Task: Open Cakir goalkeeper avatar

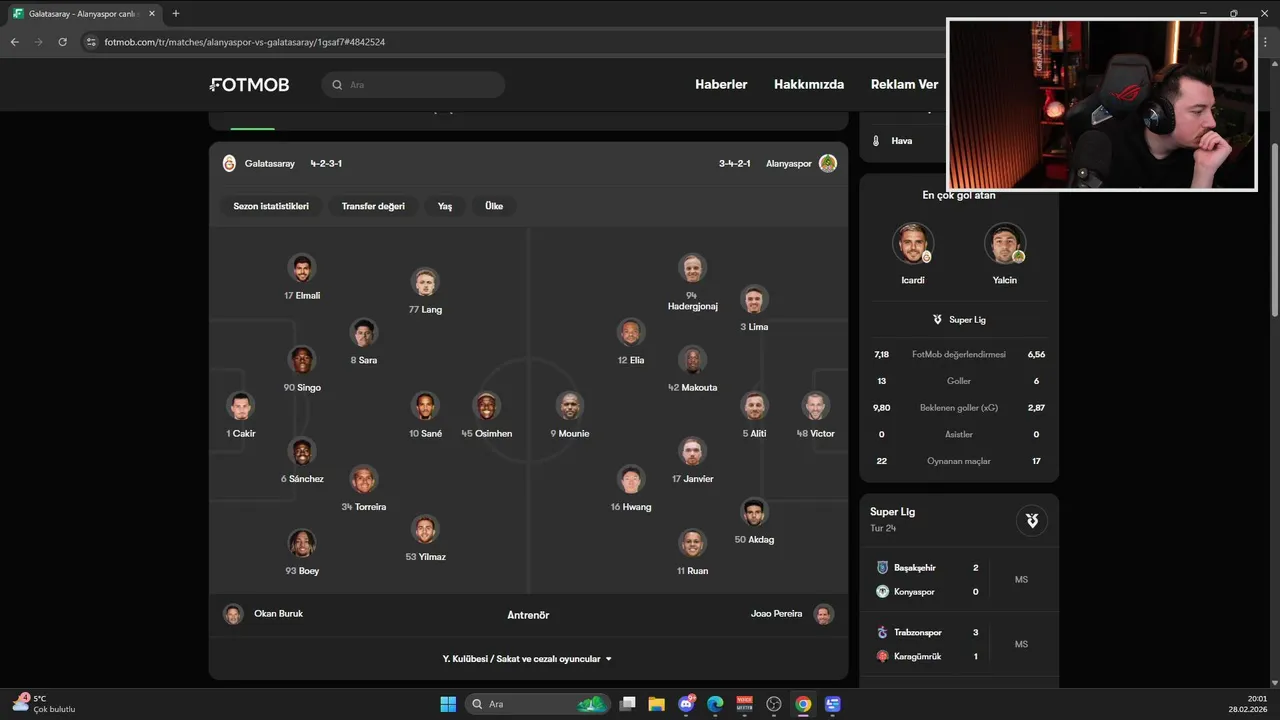Action: [240, 406]
